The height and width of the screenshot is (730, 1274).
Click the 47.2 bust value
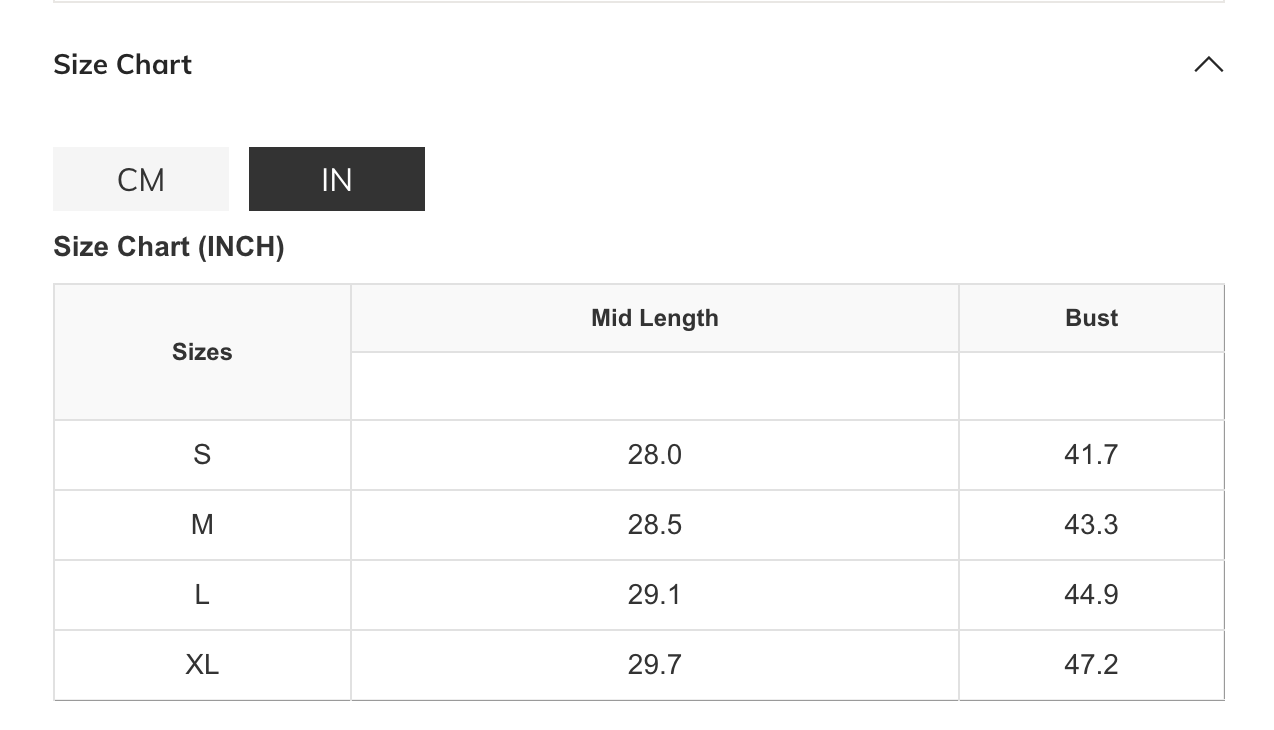[x=1091, y=665]
